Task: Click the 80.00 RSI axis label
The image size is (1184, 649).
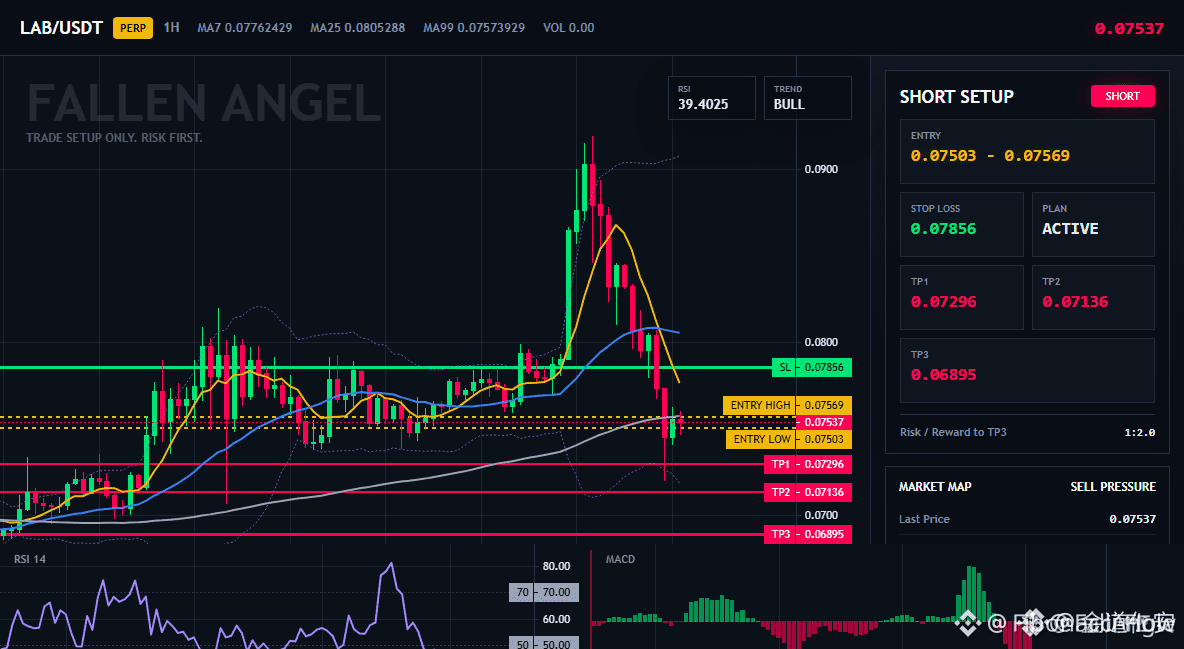Action: point(557,566)
